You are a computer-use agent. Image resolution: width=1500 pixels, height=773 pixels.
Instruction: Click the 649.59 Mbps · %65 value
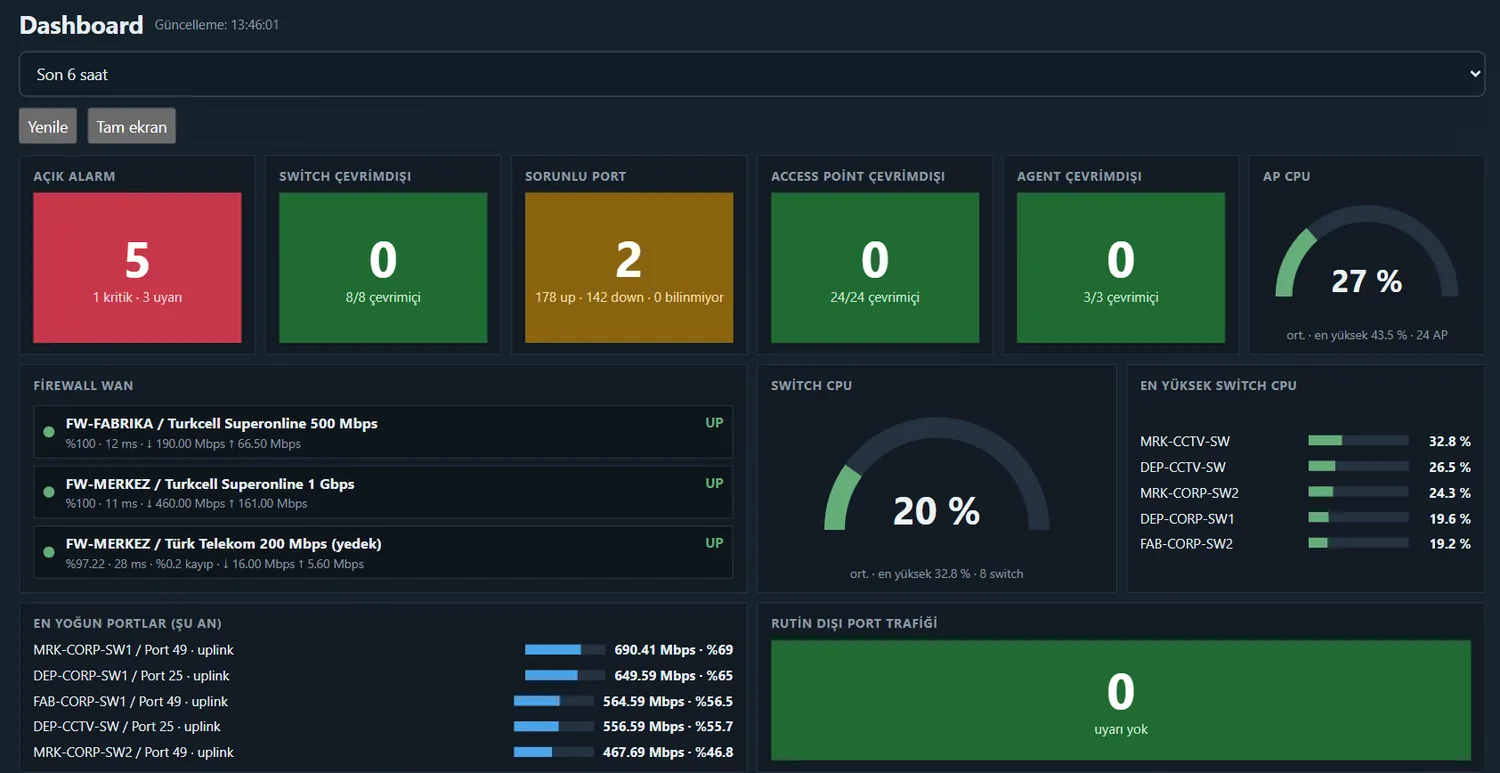click(x=674, y=676)
